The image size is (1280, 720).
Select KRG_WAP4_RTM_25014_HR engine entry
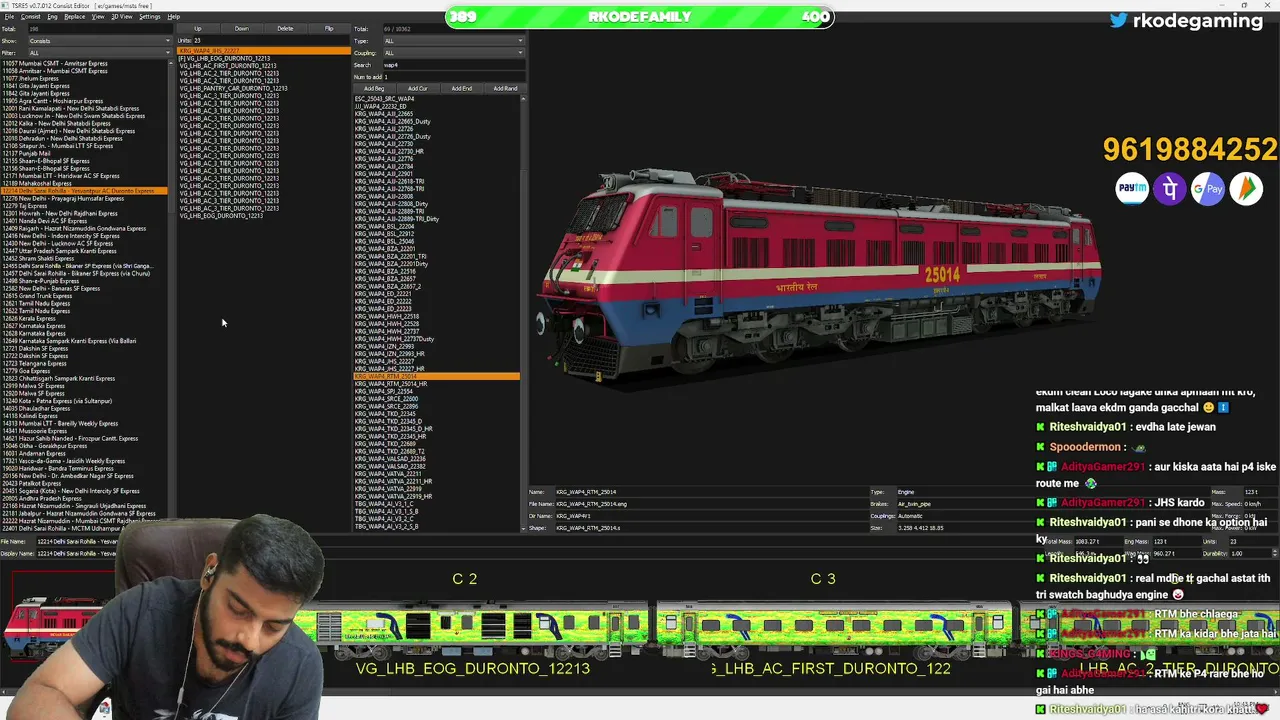point(391,384)
